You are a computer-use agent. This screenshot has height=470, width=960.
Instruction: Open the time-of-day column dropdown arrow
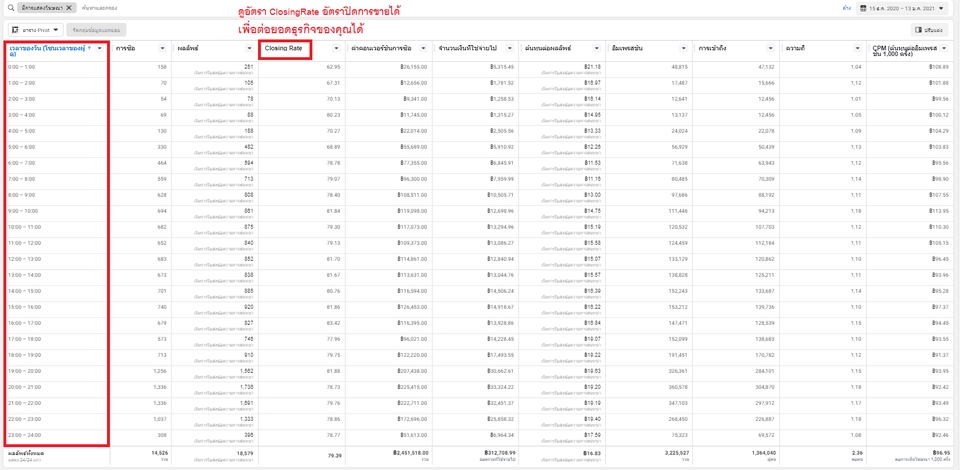click(100, 48)
